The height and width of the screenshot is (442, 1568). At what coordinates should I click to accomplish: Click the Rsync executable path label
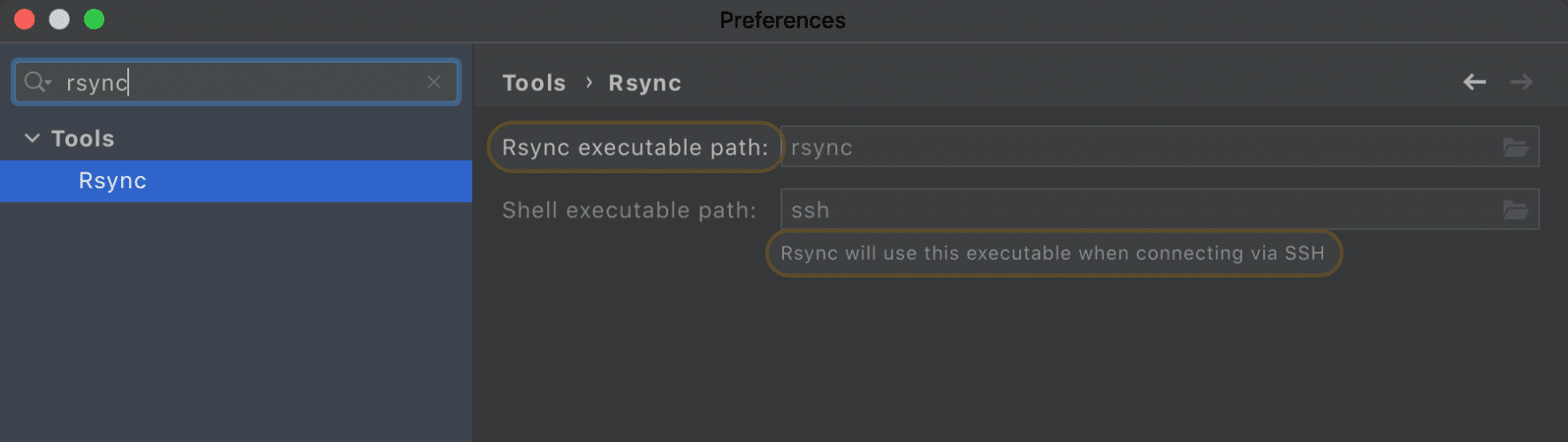click(635, 148)
